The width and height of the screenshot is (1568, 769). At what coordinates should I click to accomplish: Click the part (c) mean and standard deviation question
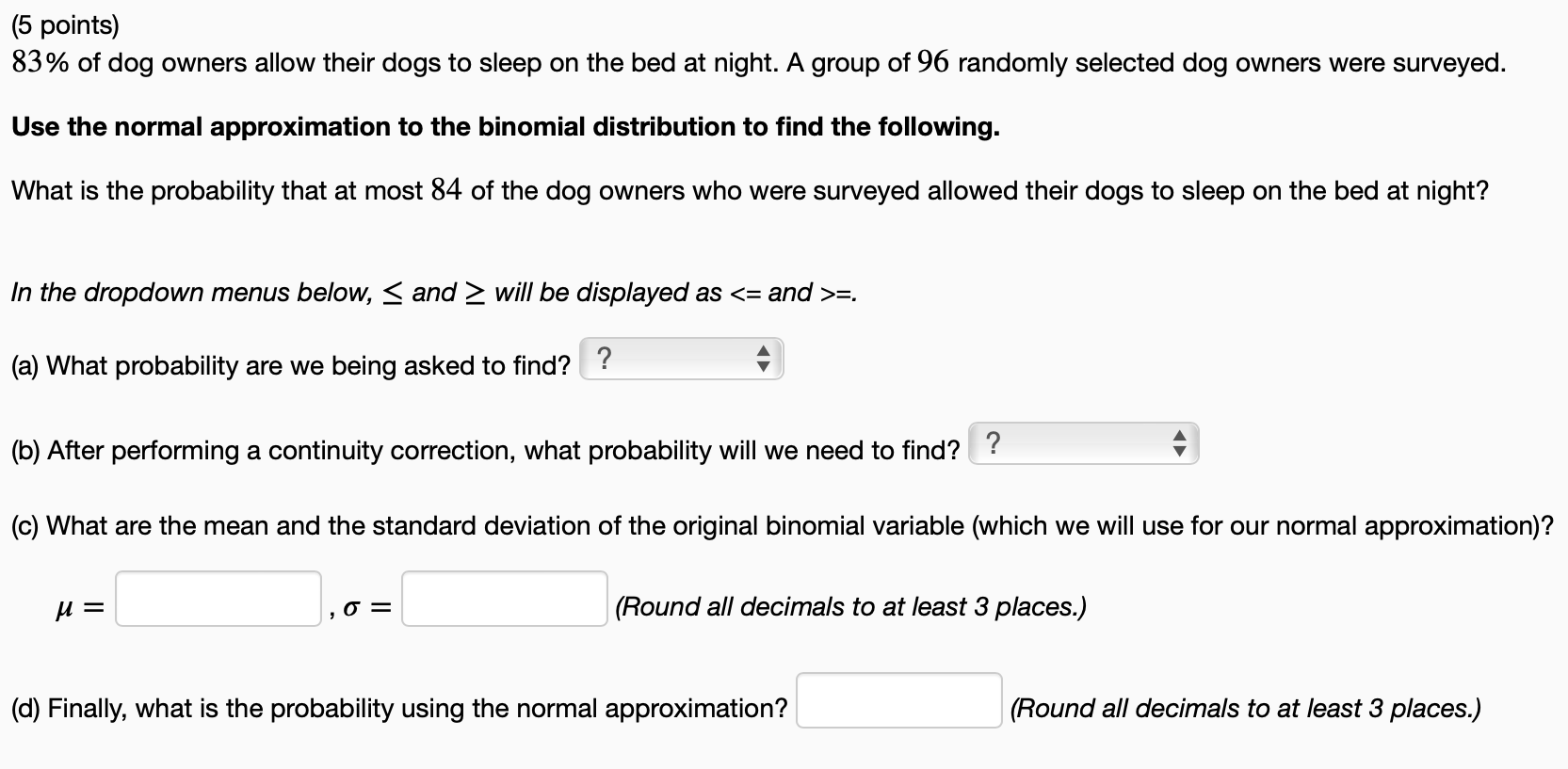point(783,525)
